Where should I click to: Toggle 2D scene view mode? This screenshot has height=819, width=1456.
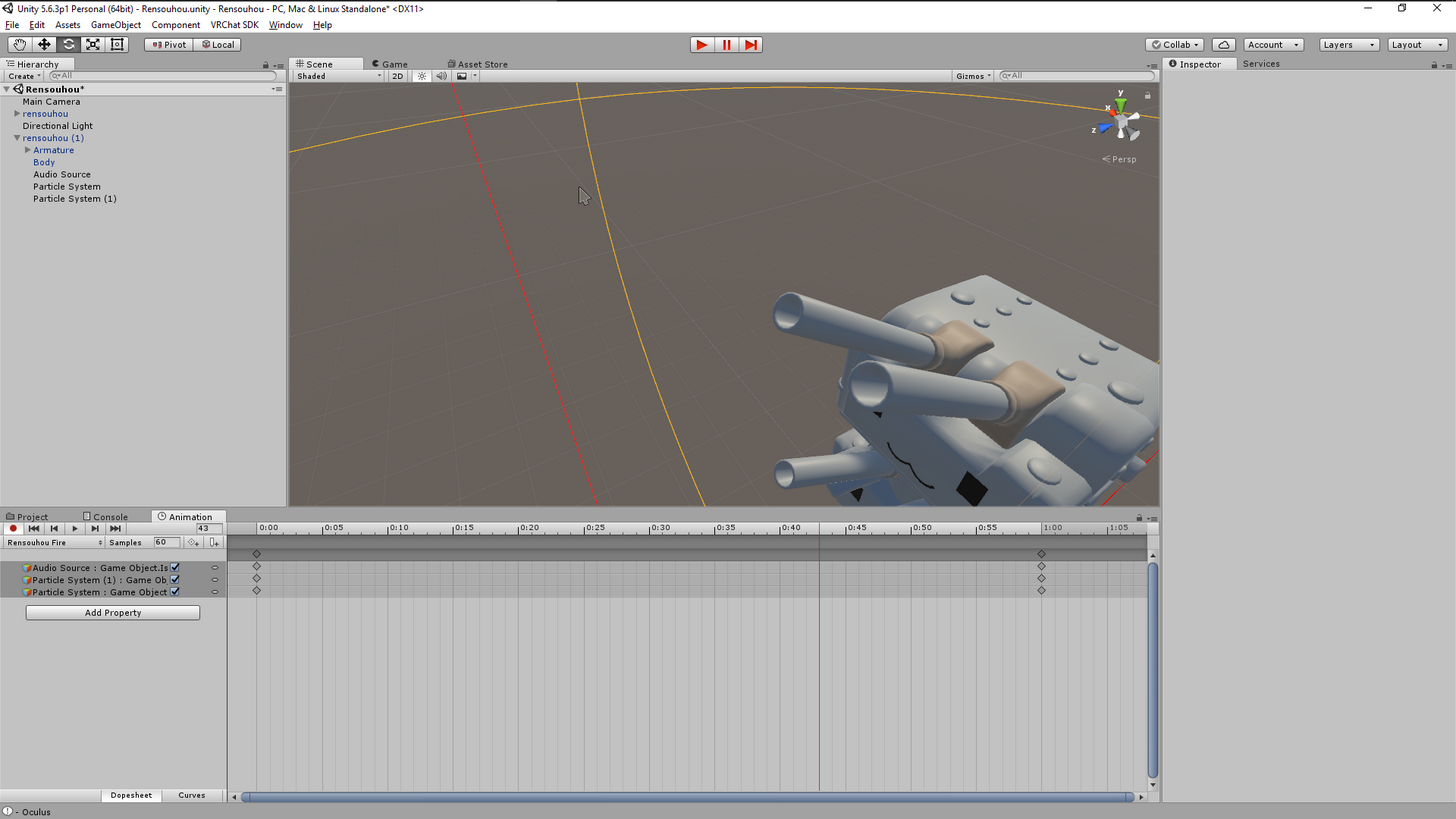tap(398, 76)
